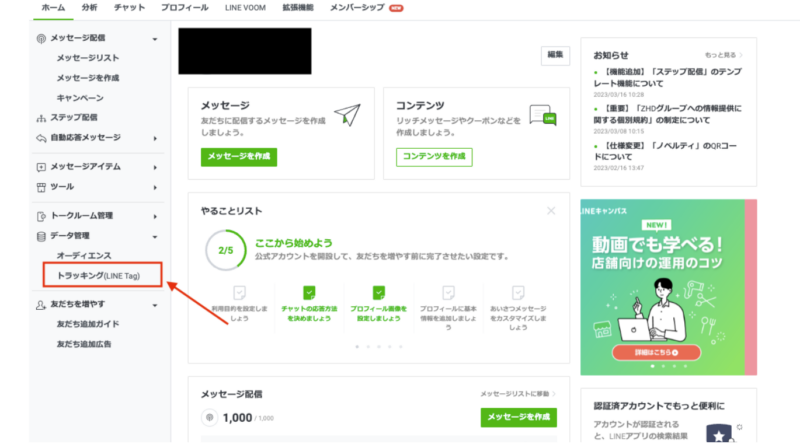Open the もっと見る link in お知らせ
The height and width of the screenshot is (444, 800).
click(723, 55)
